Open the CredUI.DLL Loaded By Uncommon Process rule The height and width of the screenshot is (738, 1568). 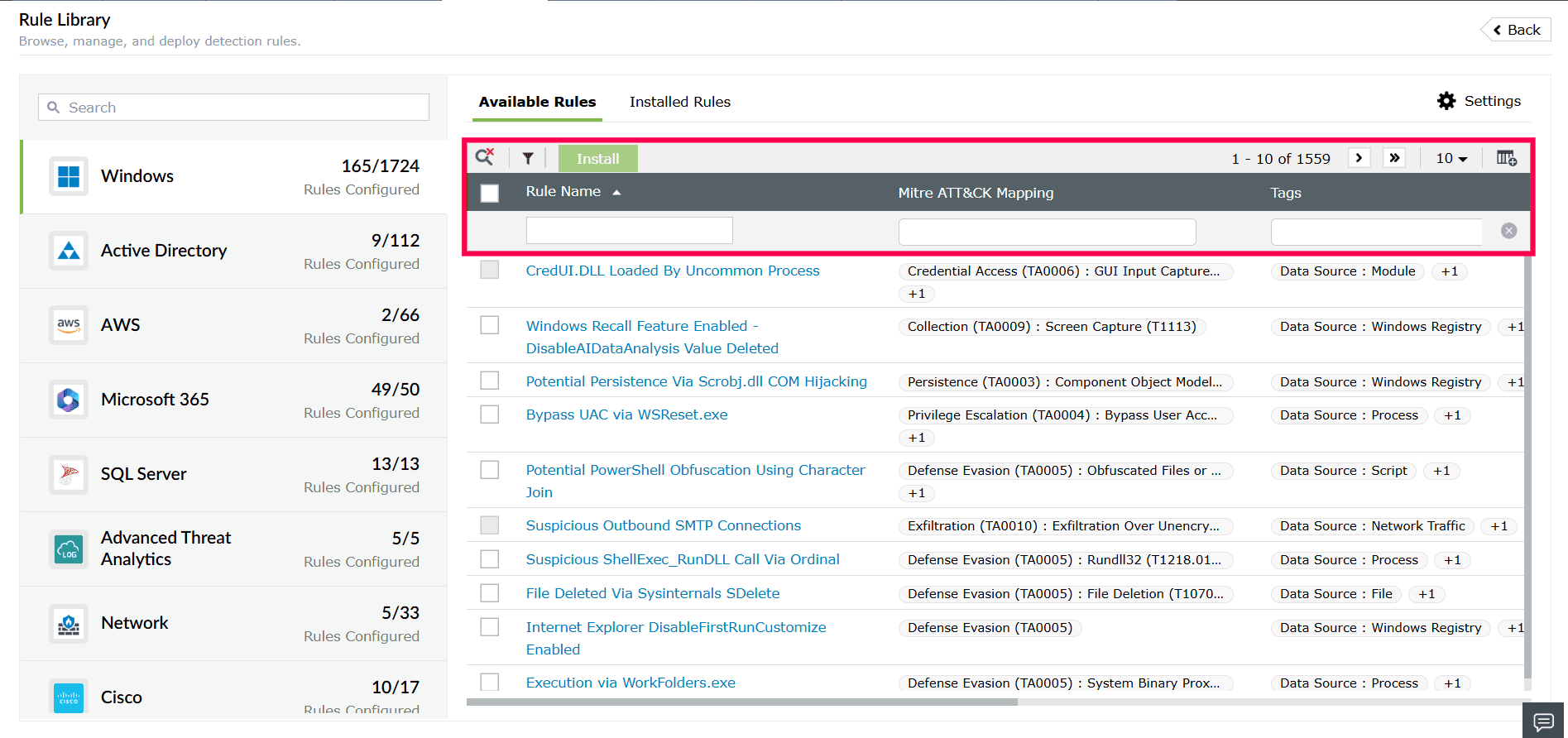click(x=673, y=271)
